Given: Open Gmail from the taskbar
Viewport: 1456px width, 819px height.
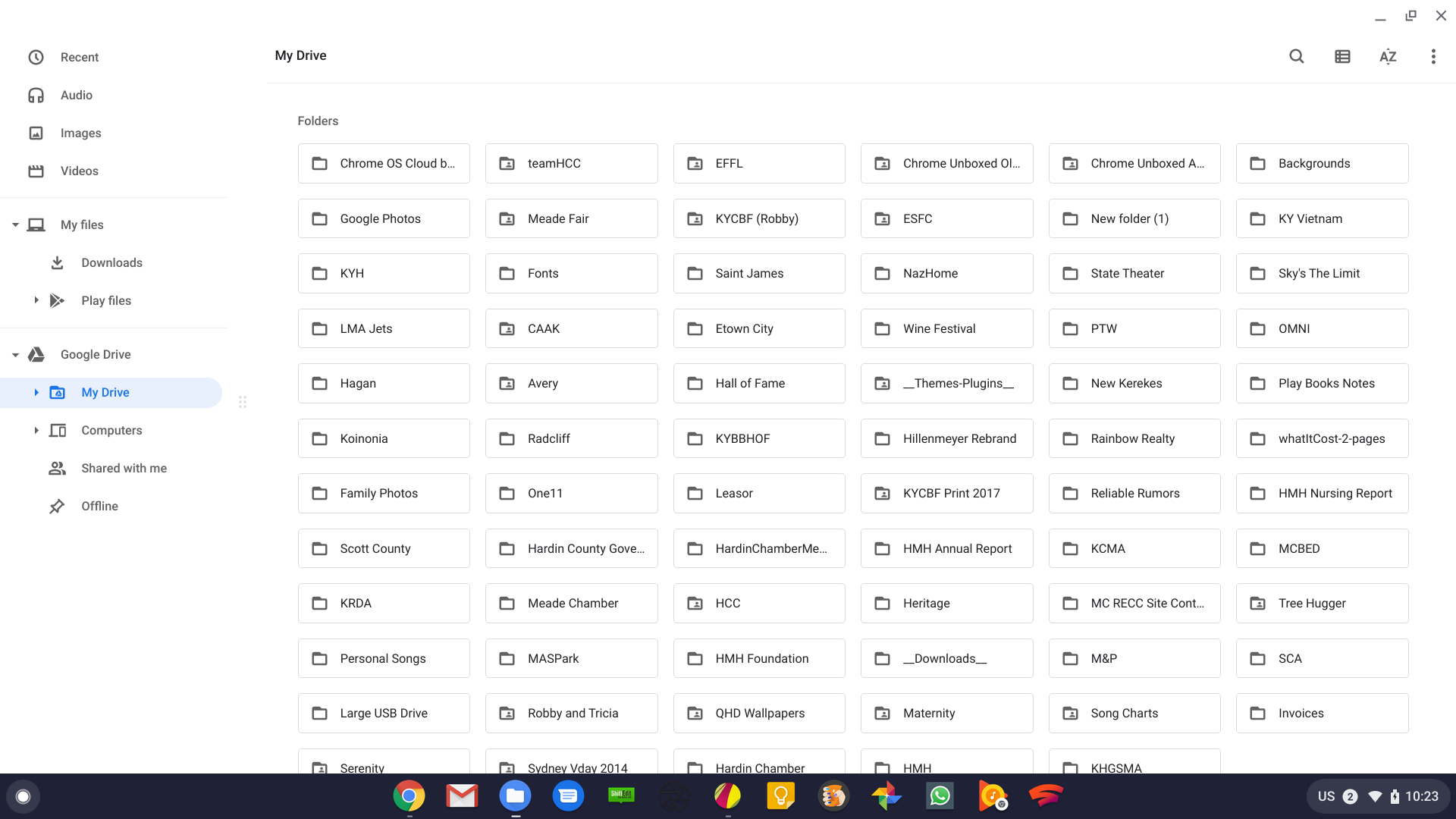Looking at the screenshot, I should (462, 795).
